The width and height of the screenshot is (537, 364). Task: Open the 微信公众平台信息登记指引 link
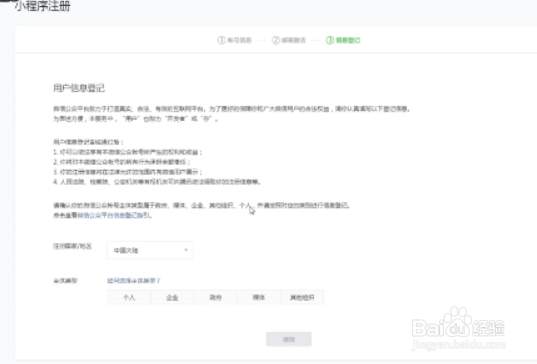[114, 215]
